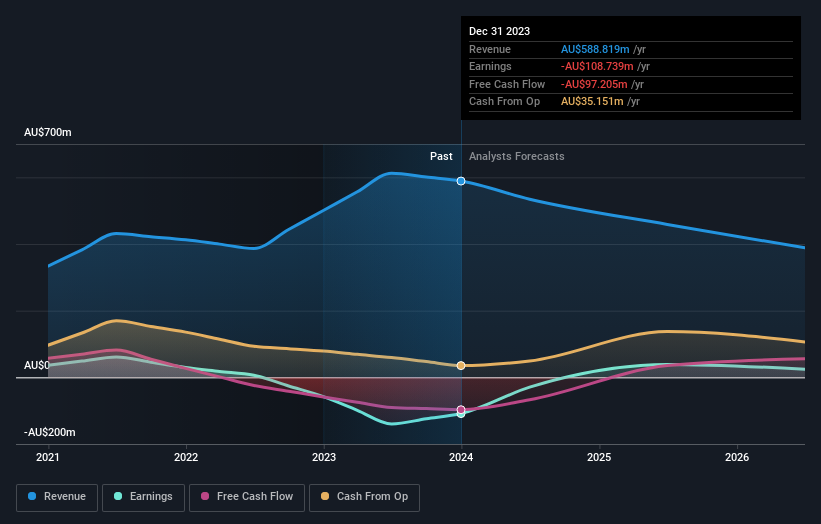
Task: Toggle the Revenue series legend button
Action: 57,497
